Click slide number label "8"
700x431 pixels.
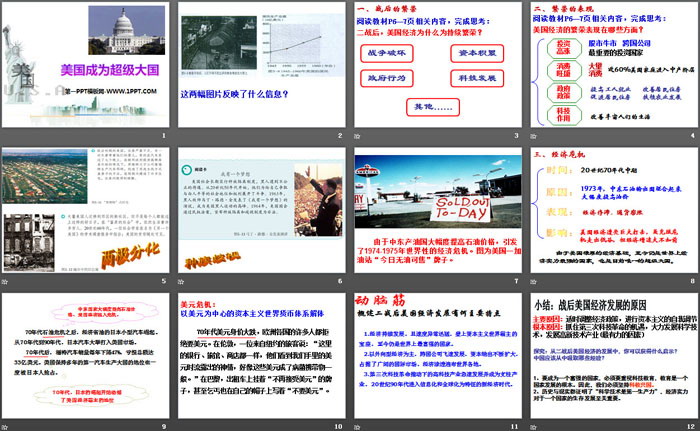(693, 281)
